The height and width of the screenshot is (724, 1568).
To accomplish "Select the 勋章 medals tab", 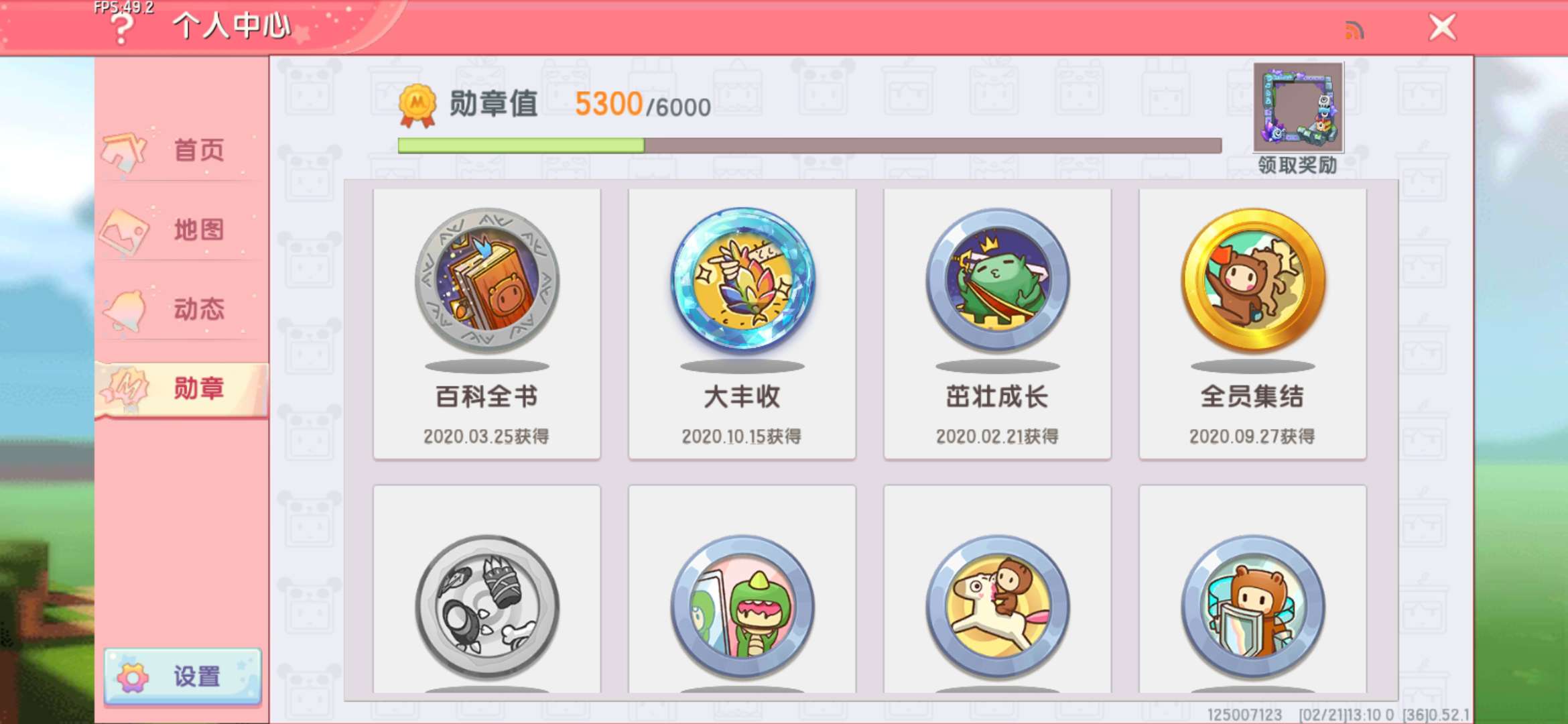I will [x=182, y=389].
